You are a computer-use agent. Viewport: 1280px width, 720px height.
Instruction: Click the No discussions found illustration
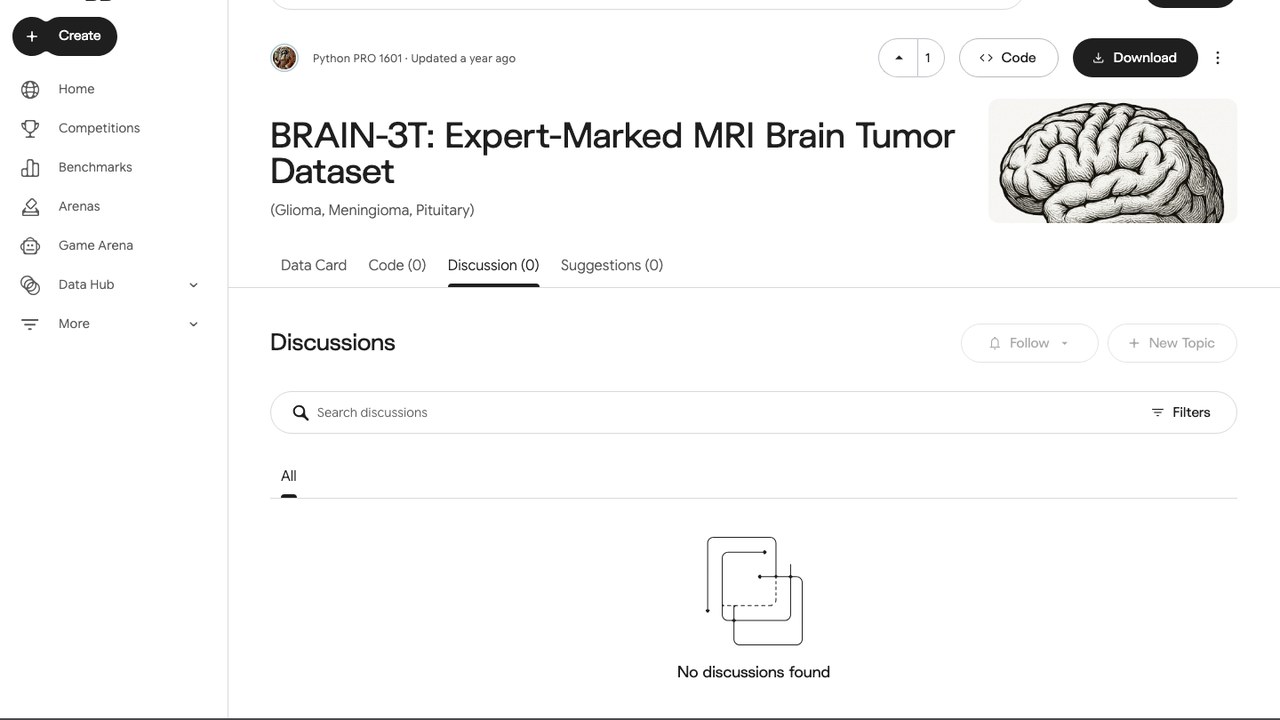[x=754, y=591]
